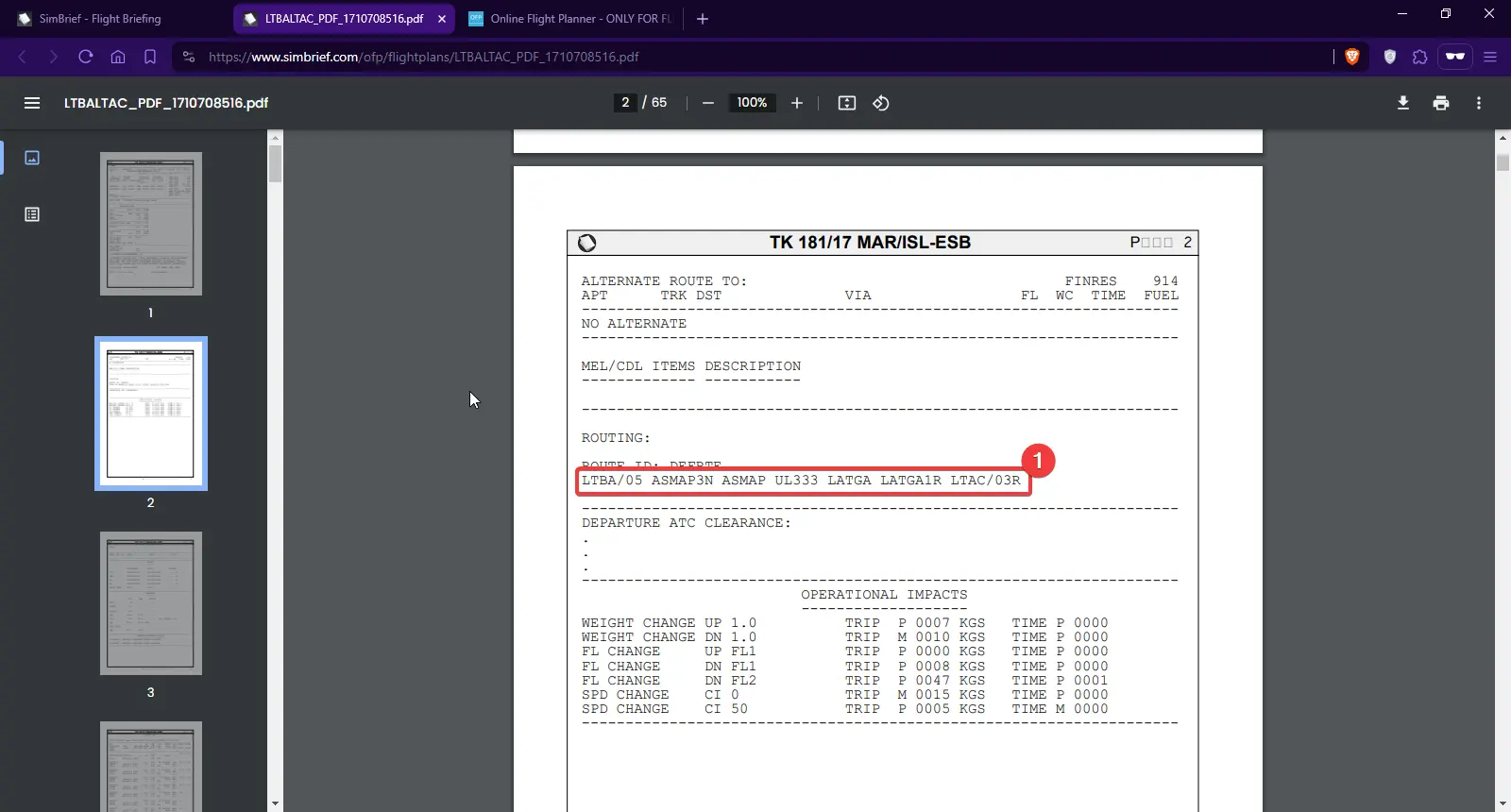Image resolution: width=1511 pixels, height=812 pixels.
Task: Select the LTBALTAC_PDF_1710708516.pdf tab
Action: pyautogui.click(x=344, y=19)
